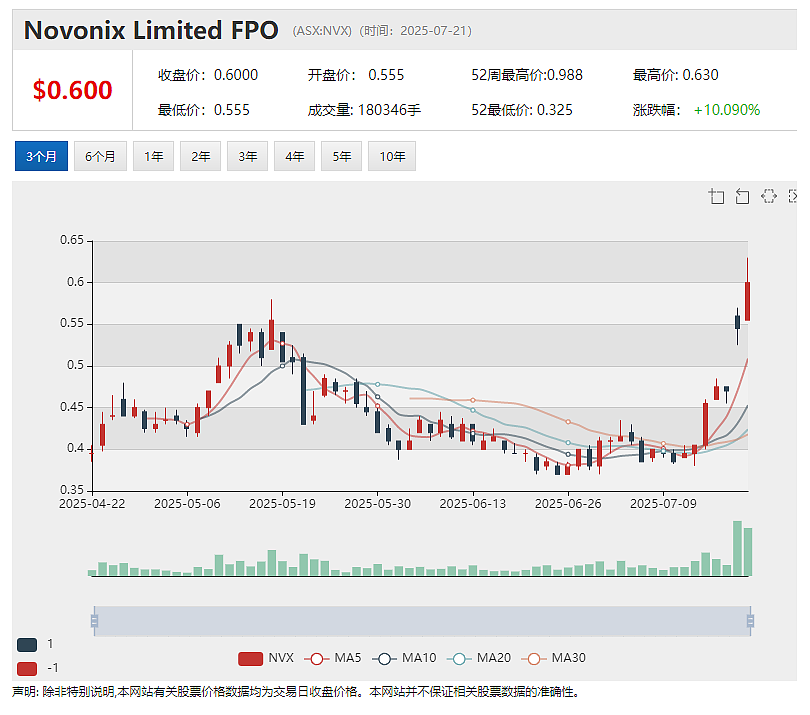Toggle the MA30 legend marker
Screen dimensions: 810x715
[x=534, y=659]
